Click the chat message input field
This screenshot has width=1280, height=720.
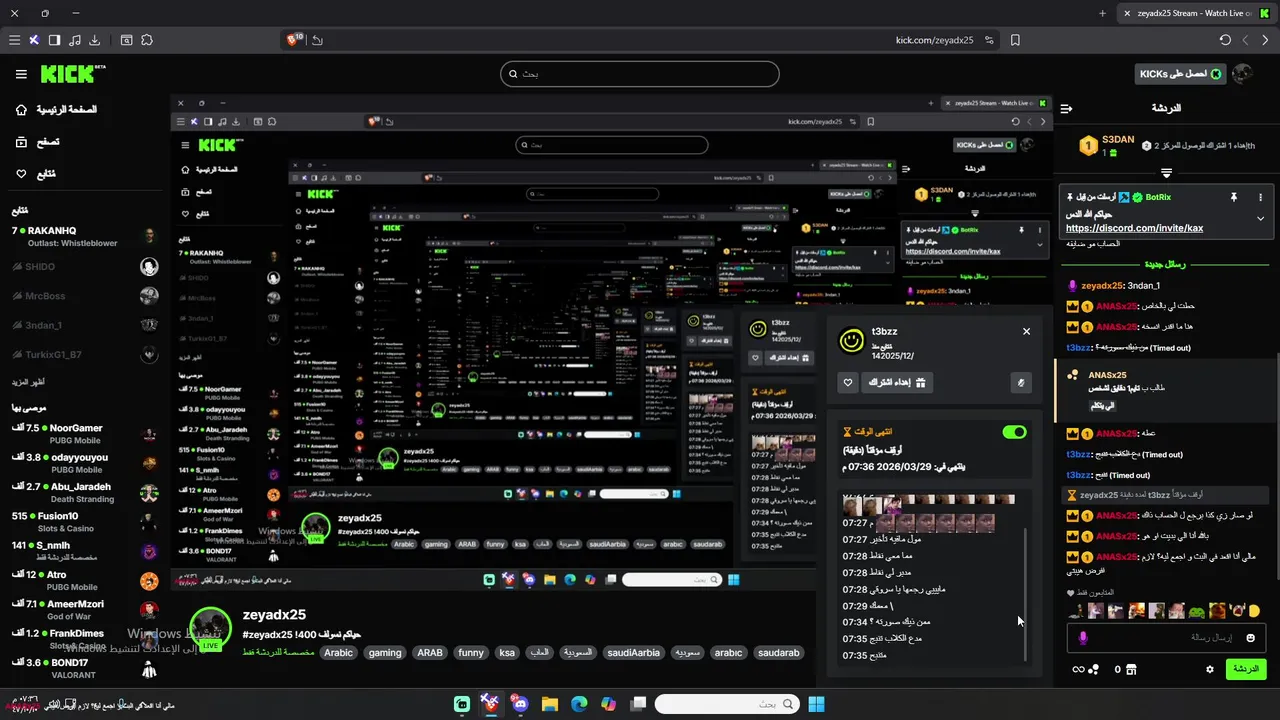[x=1166, y=637]
